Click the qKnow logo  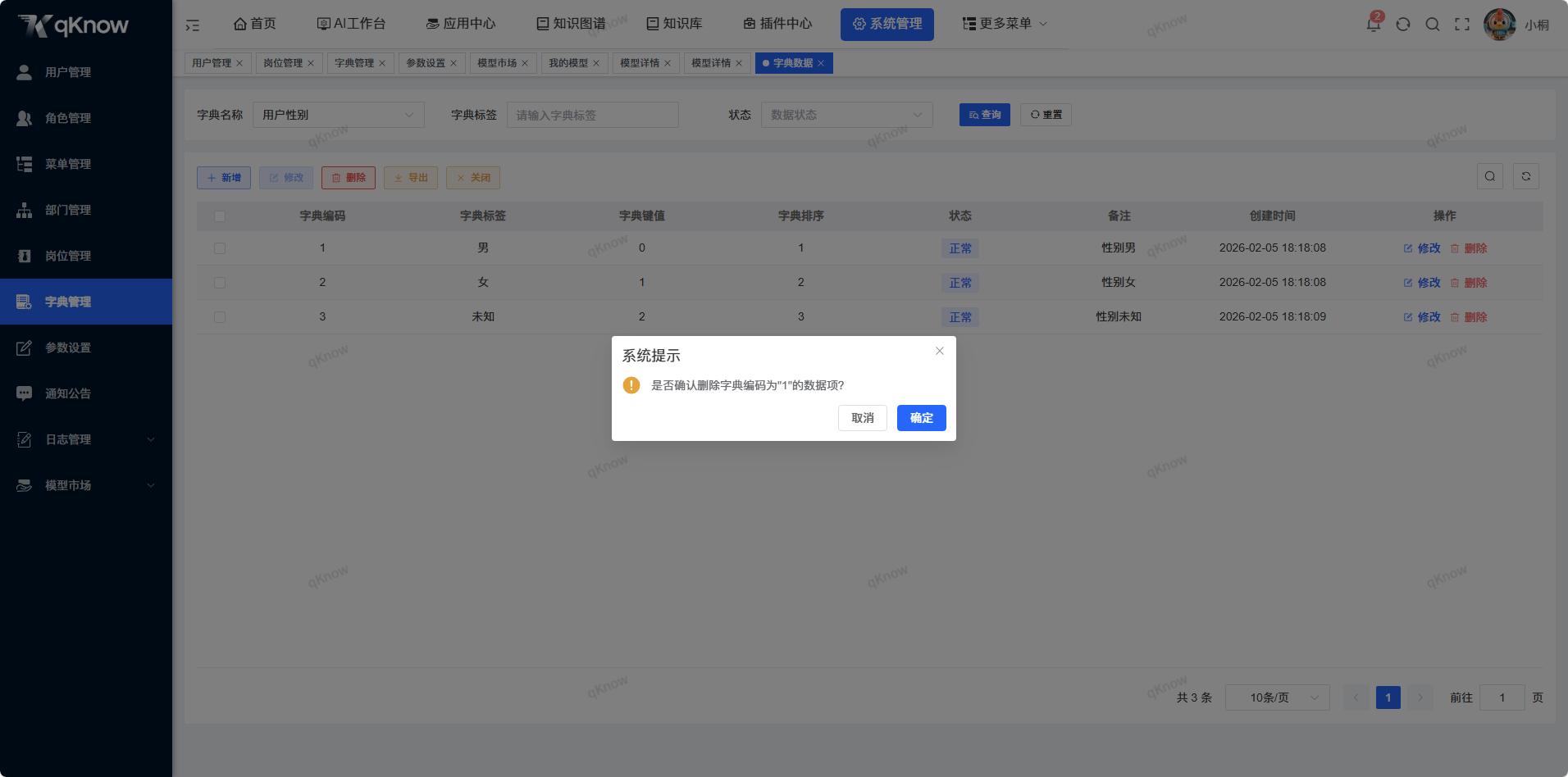tap(74, 25)
